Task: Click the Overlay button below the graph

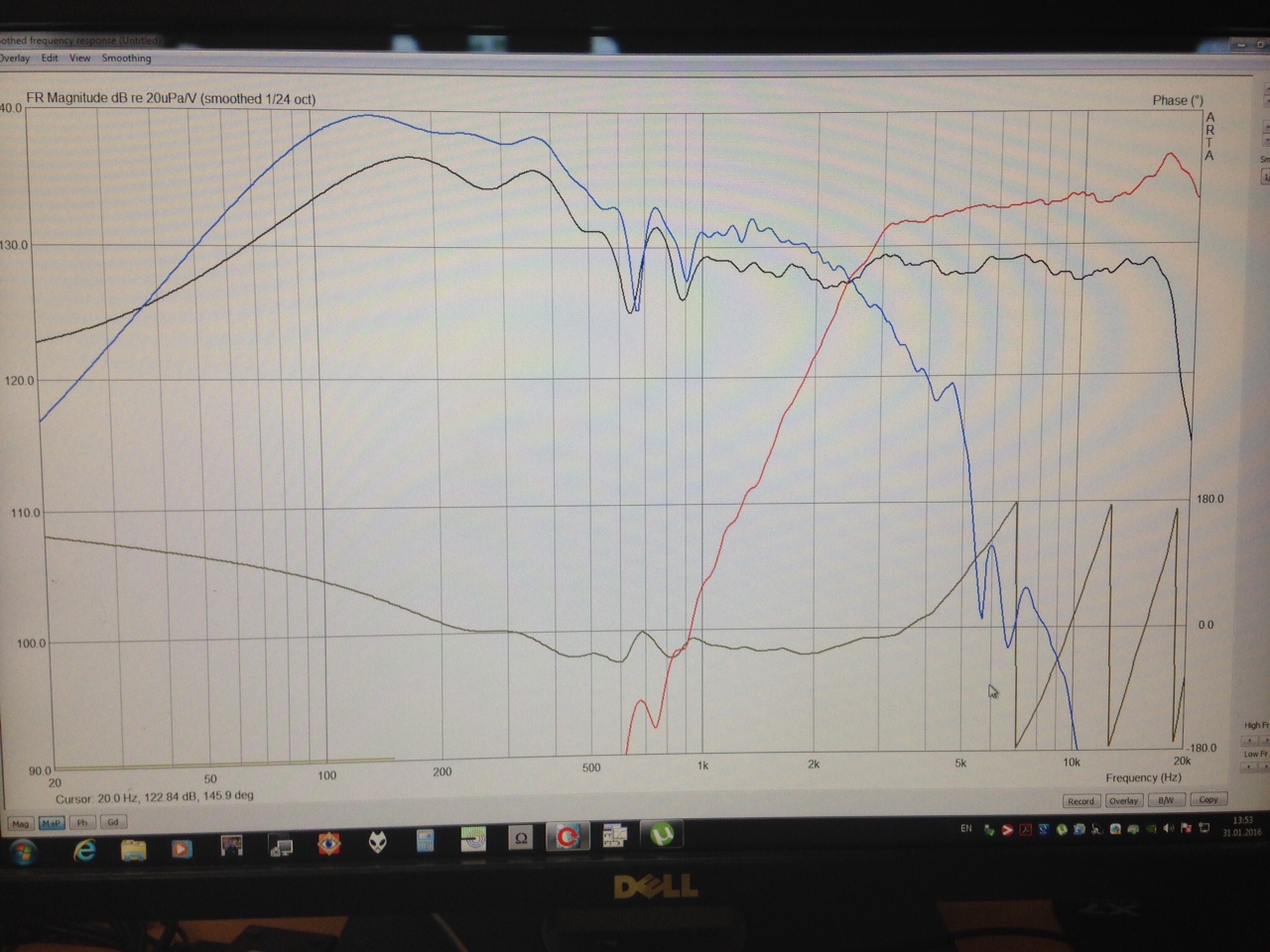Action: pos(1124,800)
